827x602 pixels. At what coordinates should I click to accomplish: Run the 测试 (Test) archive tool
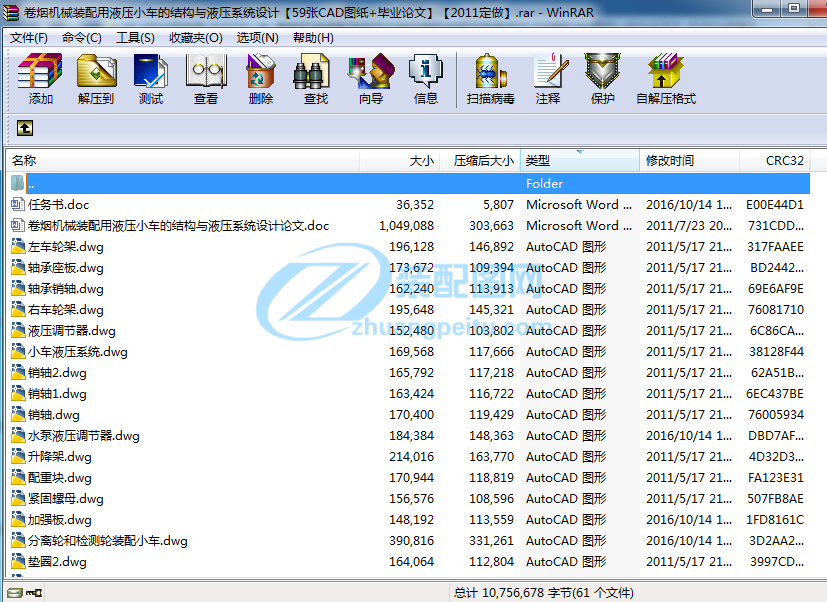point(151,78)
